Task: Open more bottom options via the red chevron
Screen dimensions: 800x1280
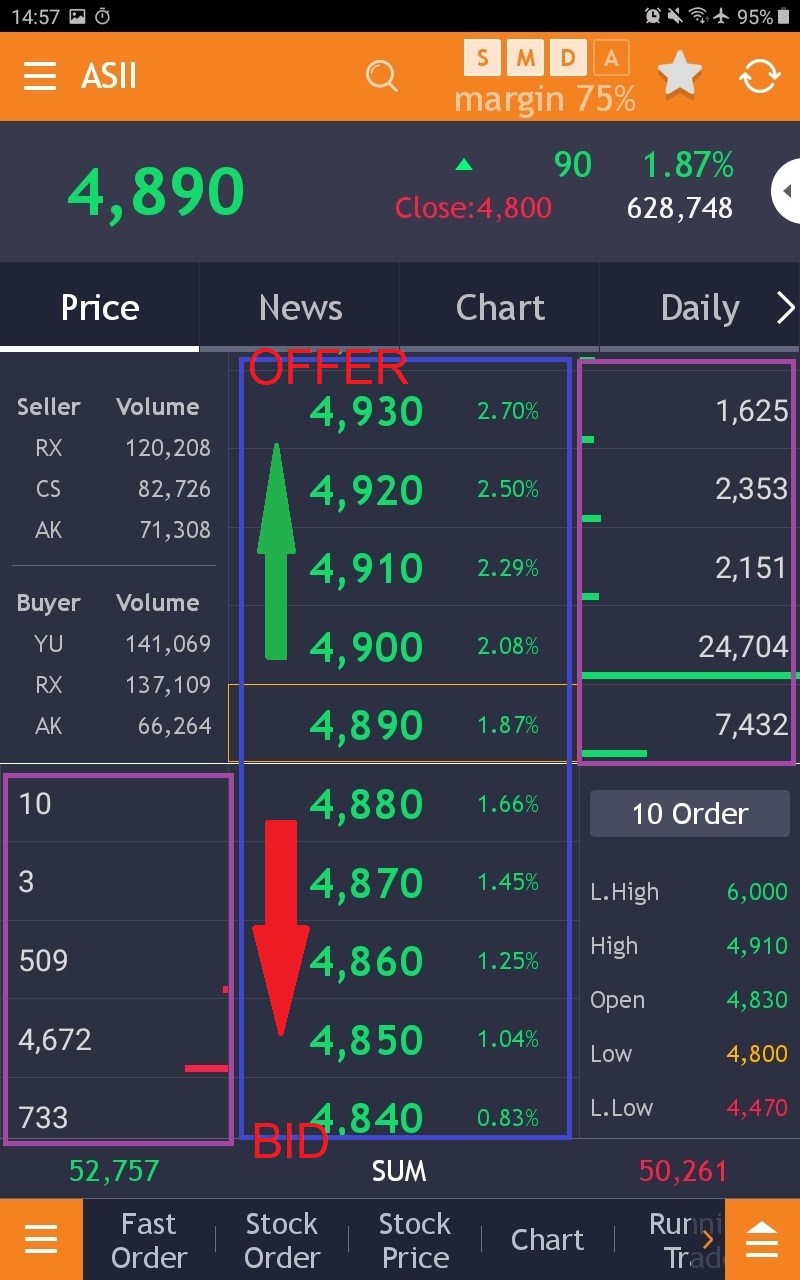Action: [x=709, y=1239]
